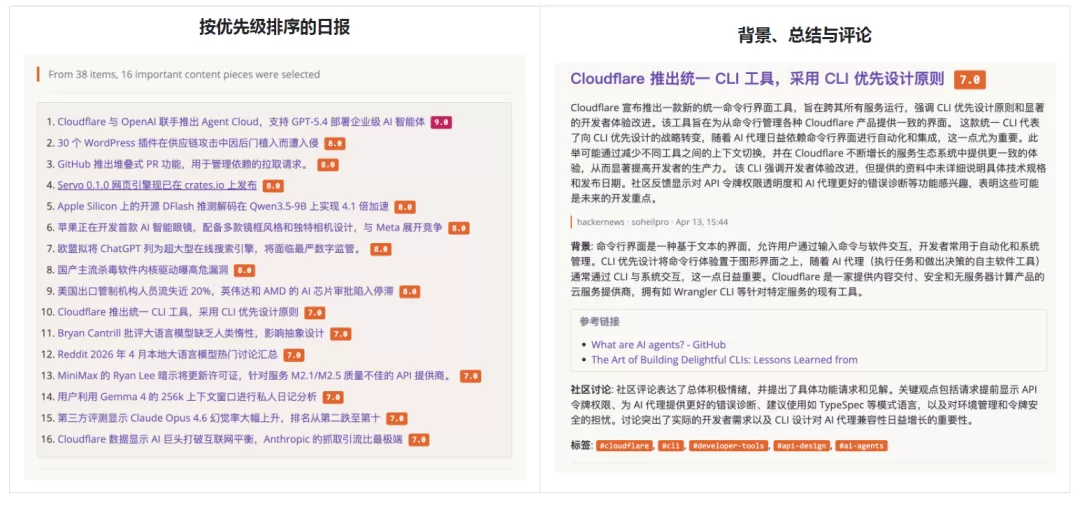Viewport: 1080px width, 505px height.
Task: Click the 按优先级排序的日报 heading
Action: click(x=274, y=27)
